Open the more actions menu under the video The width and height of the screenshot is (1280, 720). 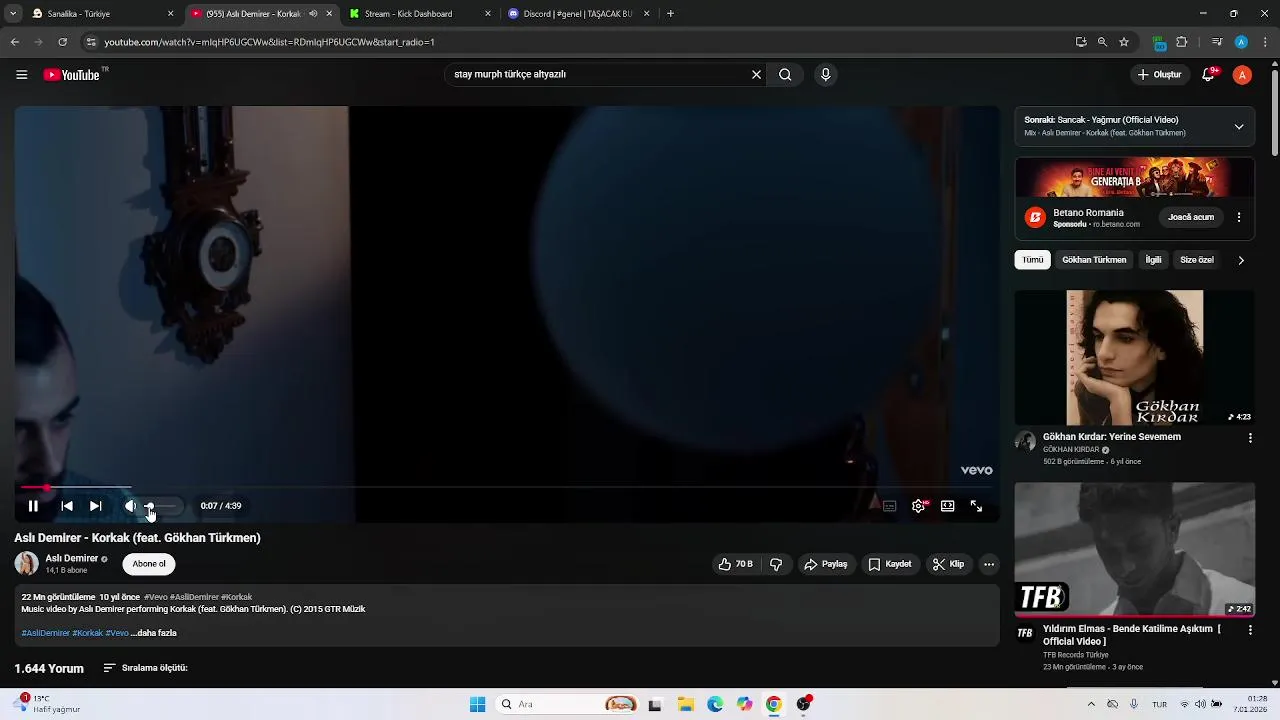pyautogui.click(x=989, y=564)
